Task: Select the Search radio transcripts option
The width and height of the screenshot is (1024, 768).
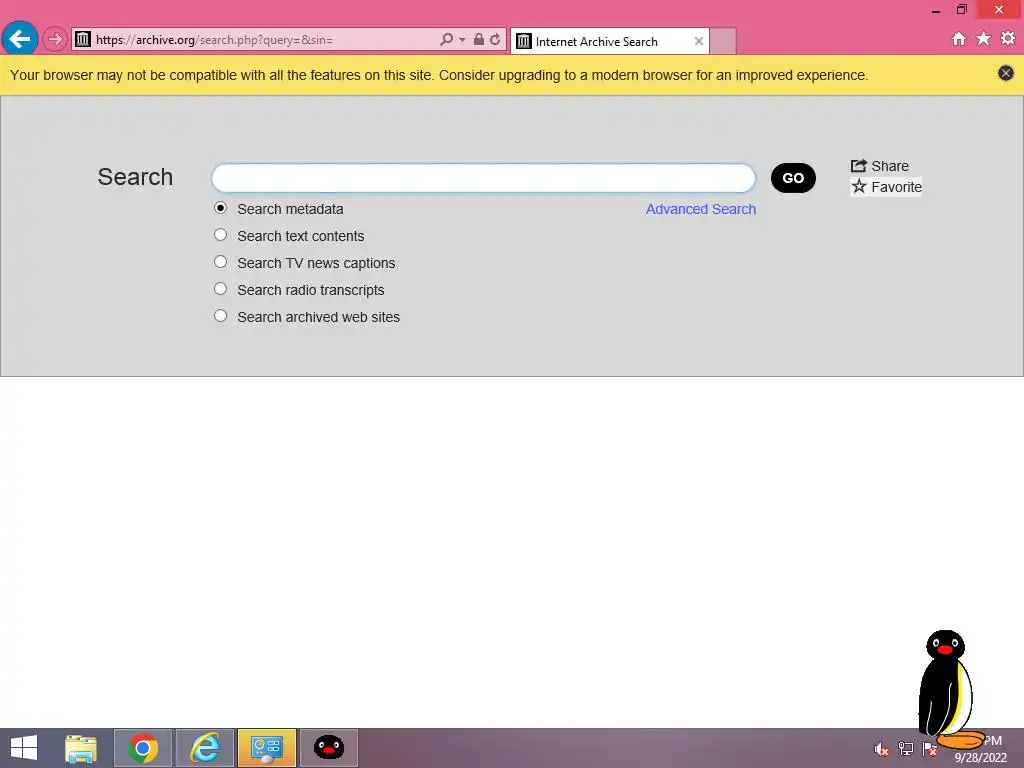Action: click(221, 289)
